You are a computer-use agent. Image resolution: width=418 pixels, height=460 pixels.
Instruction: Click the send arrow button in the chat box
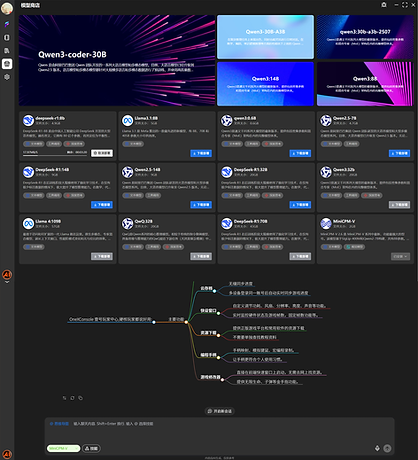(x=387, y=448)
